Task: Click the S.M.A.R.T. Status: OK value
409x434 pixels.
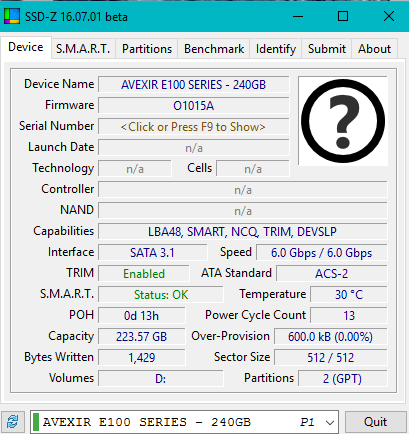Action: (161, 295)
